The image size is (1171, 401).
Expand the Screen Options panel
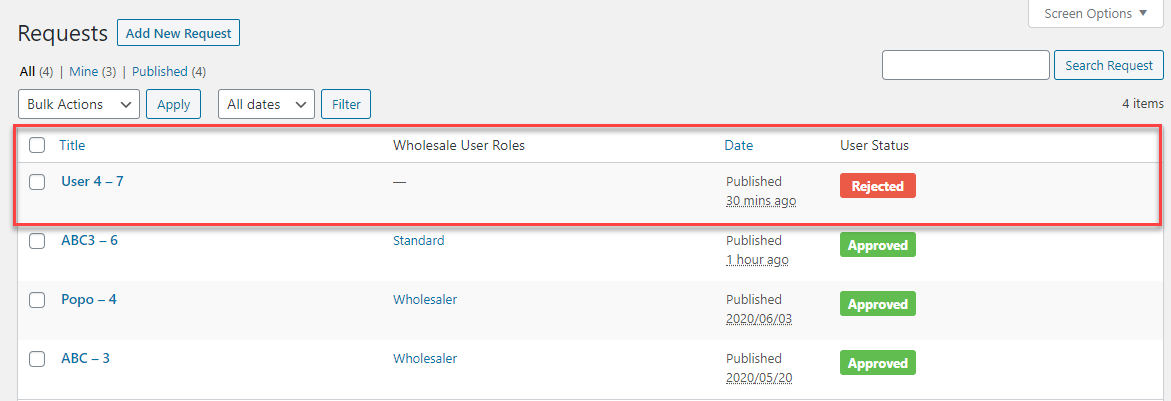click(1096, 14)
